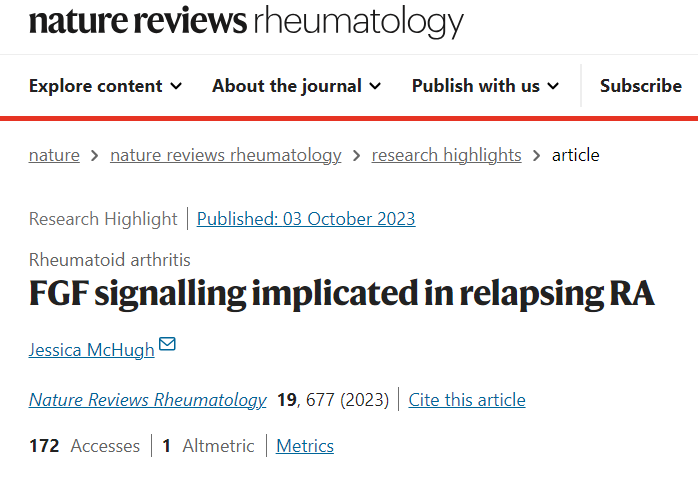698x498 pixels.
Task: Expand the Publish with us dropdown
Action: click(486, 86)
